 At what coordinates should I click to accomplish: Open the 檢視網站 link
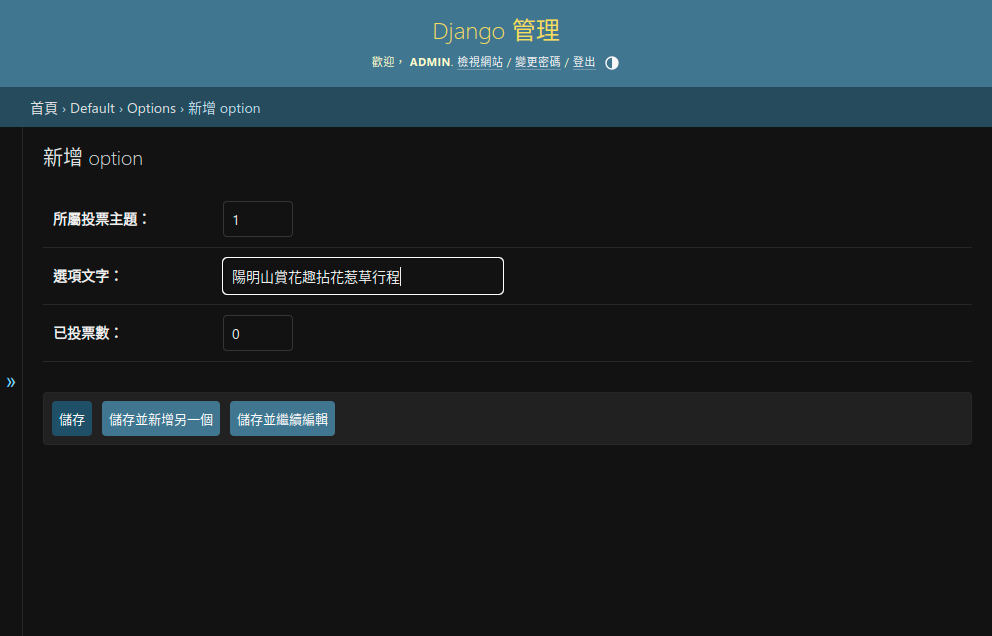[480, 62]
